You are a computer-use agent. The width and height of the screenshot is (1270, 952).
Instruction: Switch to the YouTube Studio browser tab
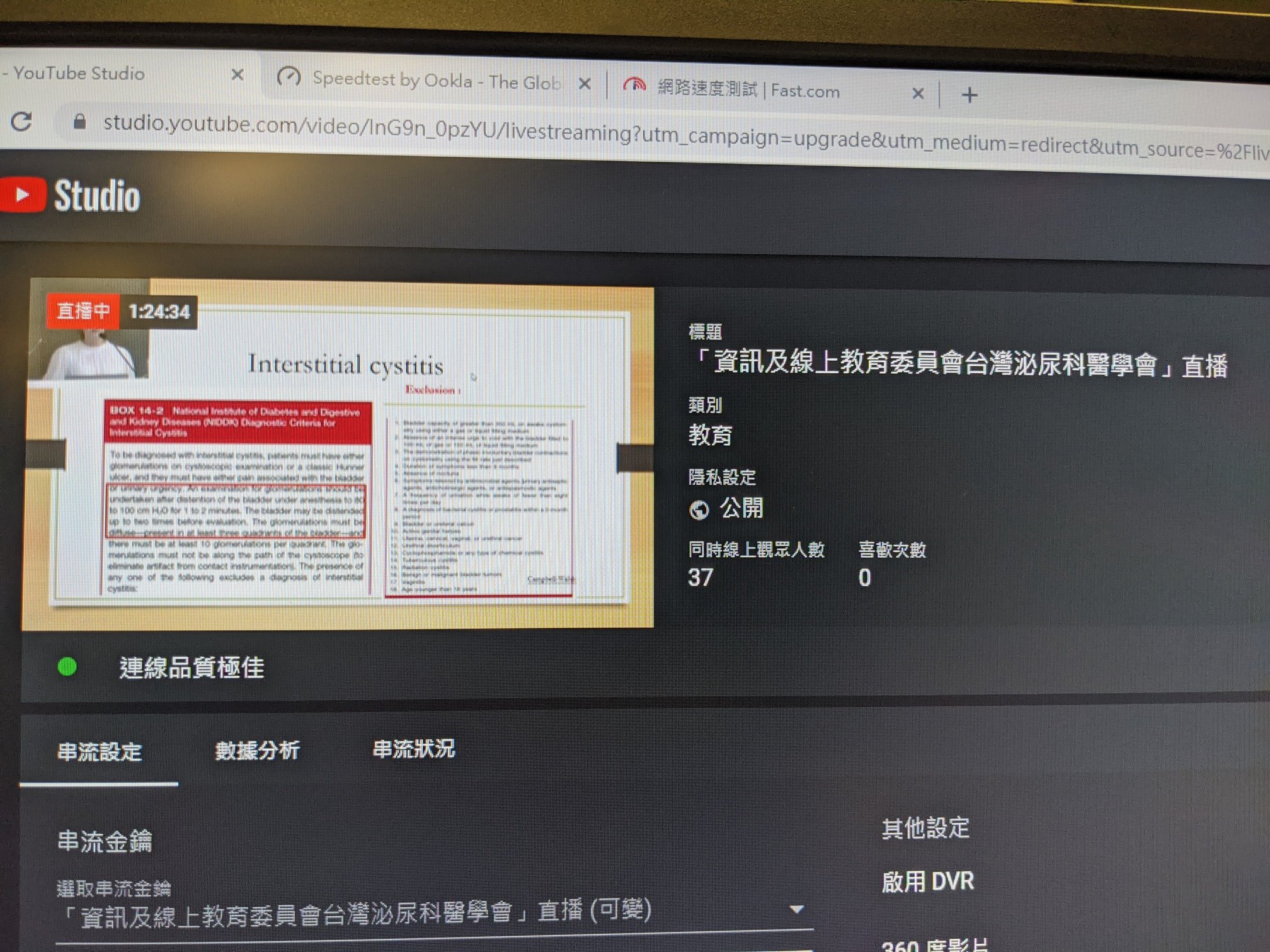[x=126, y=74]
